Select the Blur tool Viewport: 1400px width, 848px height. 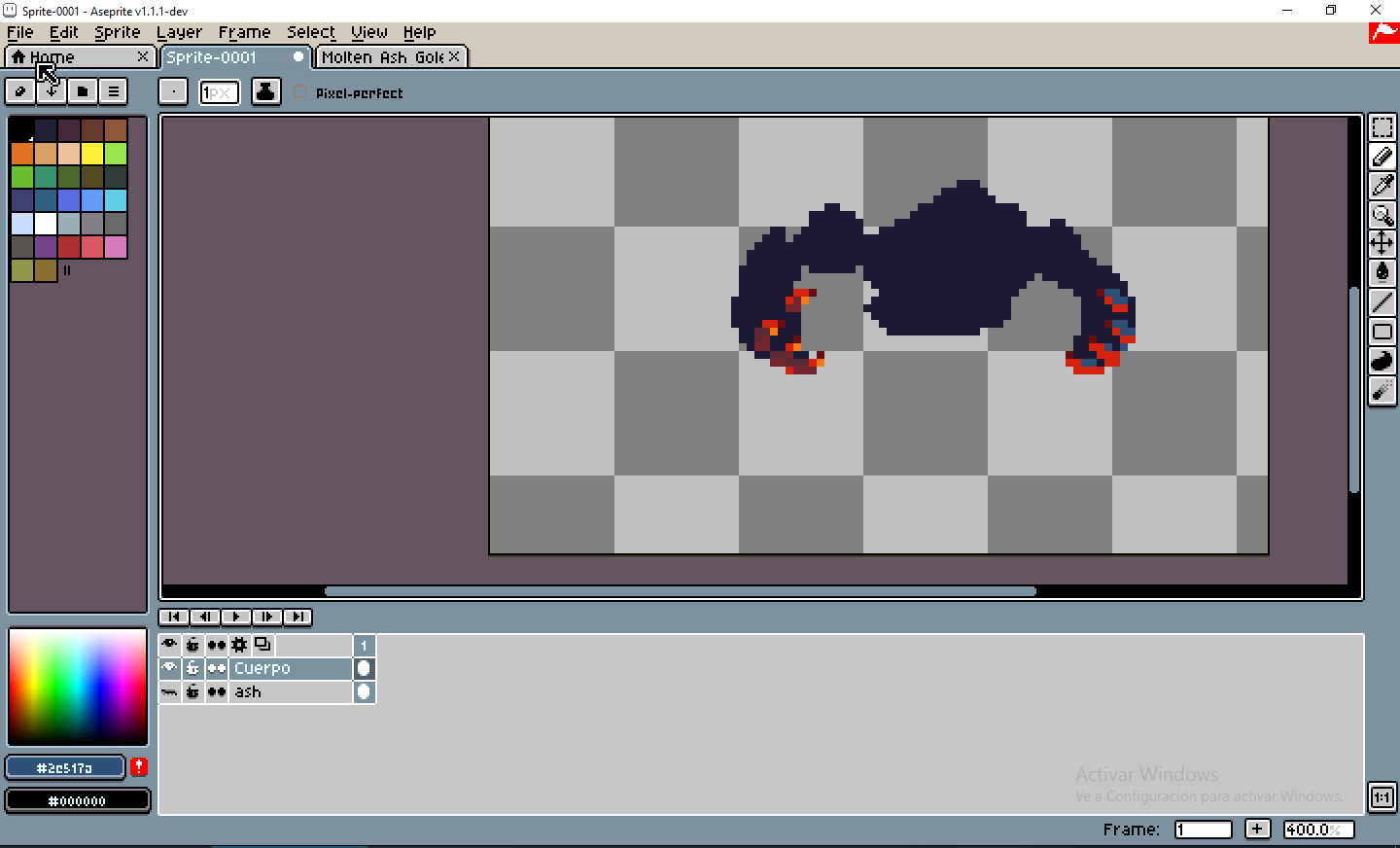[1382, 390]
